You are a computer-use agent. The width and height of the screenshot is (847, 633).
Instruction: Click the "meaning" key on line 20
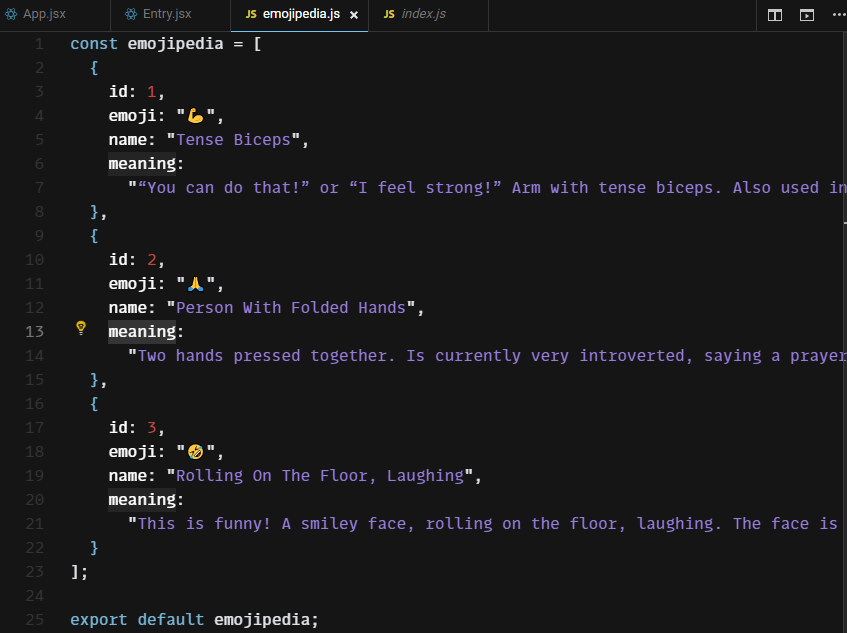142,500
